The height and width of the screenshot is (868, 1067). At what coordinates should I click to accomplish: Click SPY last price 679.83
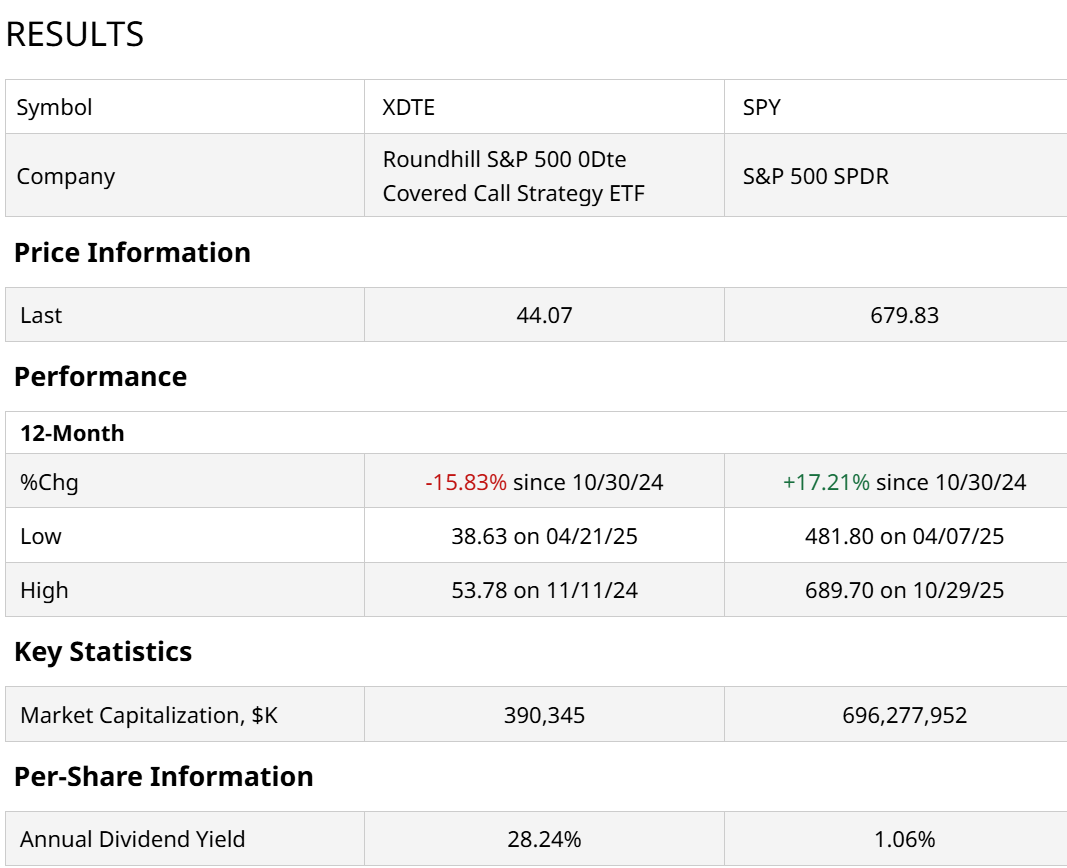[904, 315]
